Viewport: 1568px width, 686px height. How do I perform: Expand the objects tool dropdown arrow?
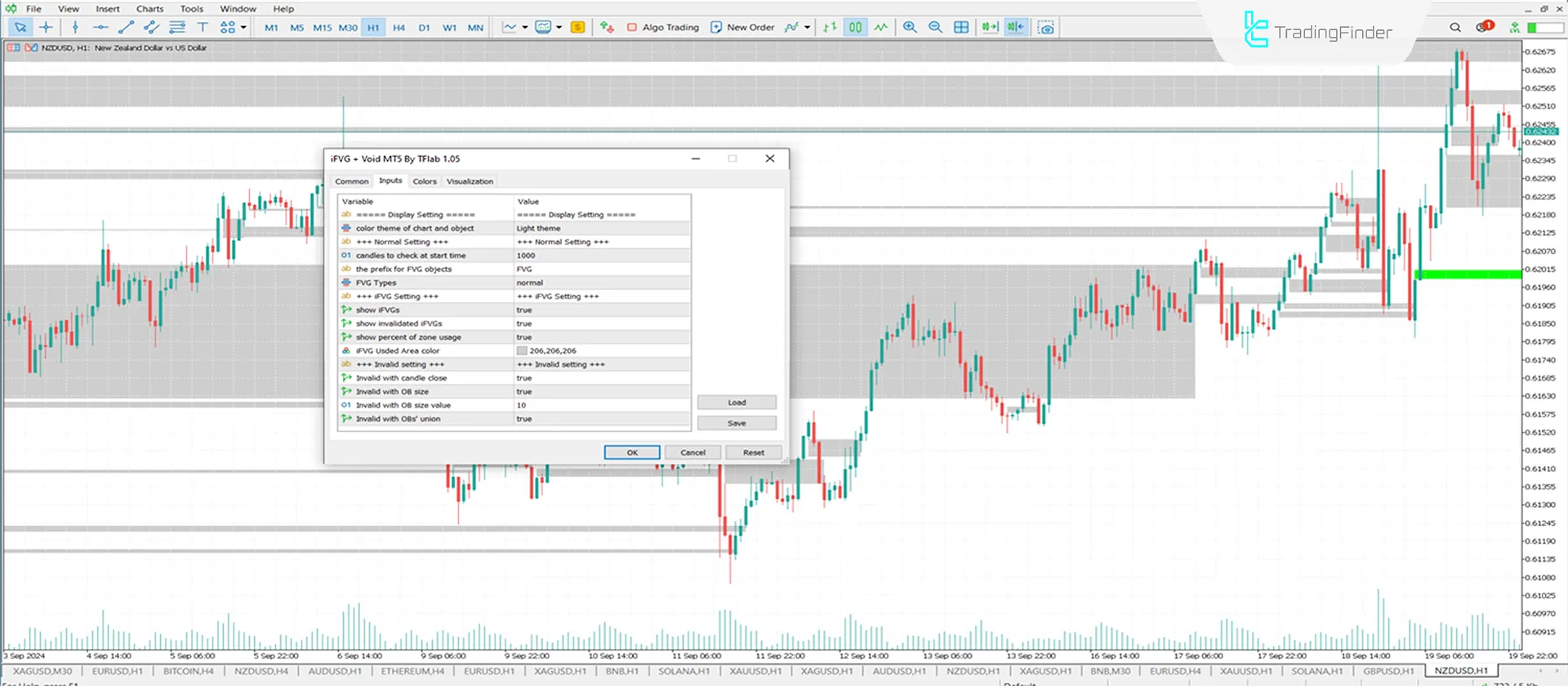[243, 27]
